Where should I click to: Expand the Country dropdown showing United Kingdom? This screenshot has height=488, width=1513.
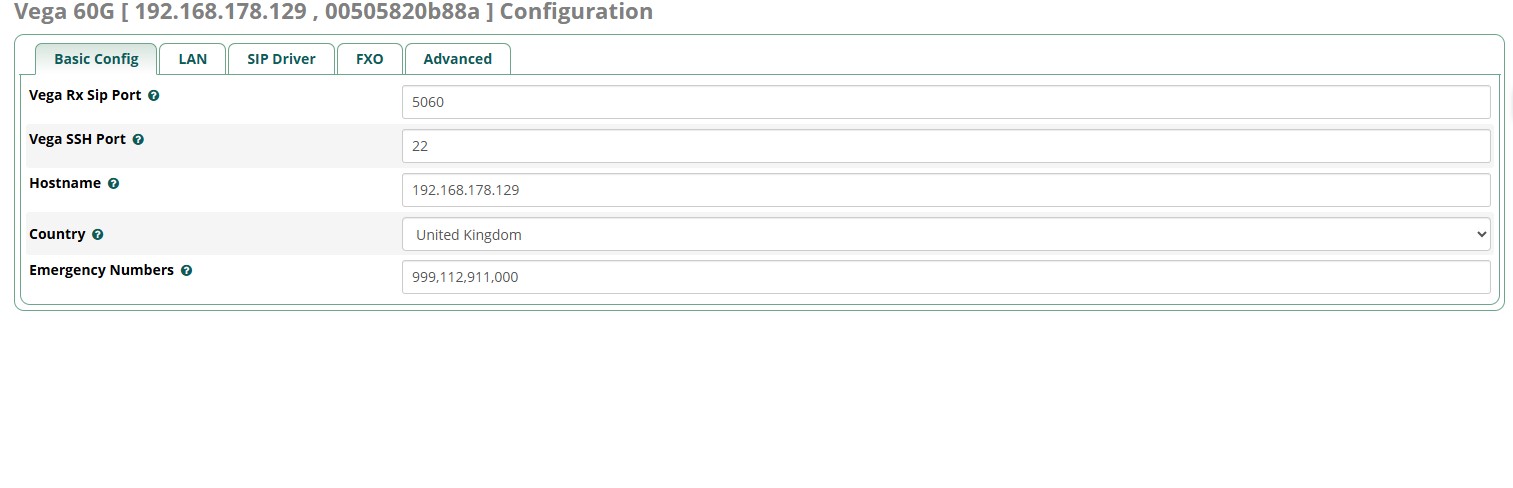pyautogui.click(x=946, y=234)
